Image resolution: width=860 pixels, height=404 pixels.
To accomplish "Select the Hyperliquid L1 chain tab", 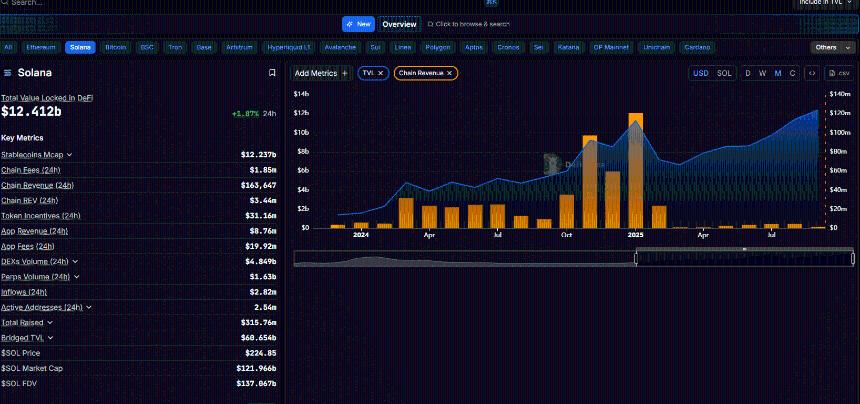I will pyautogui.click(x=288, y=48).
